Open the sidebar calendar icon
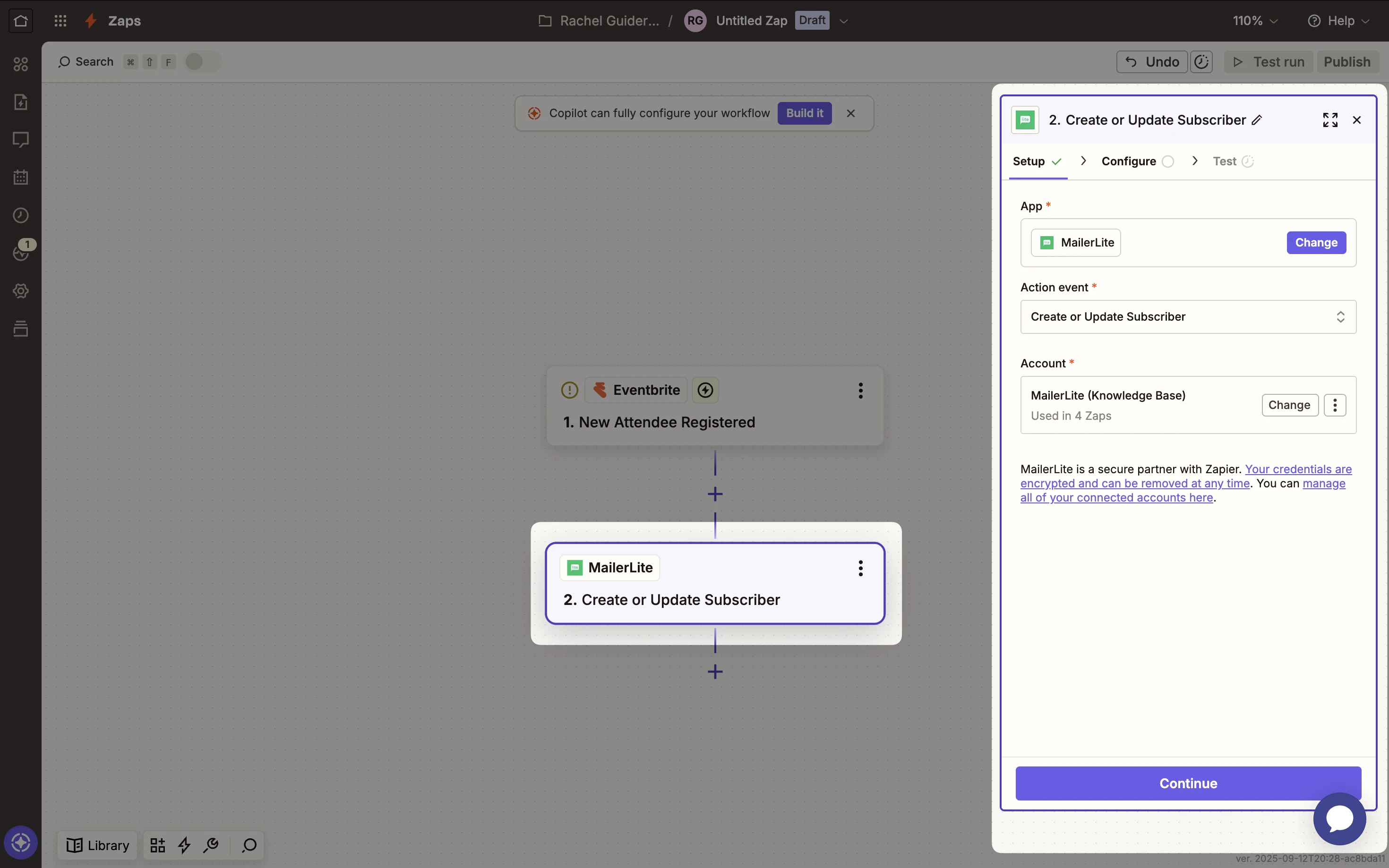This screenshot has height=868, width=1389. click(21, 178)
